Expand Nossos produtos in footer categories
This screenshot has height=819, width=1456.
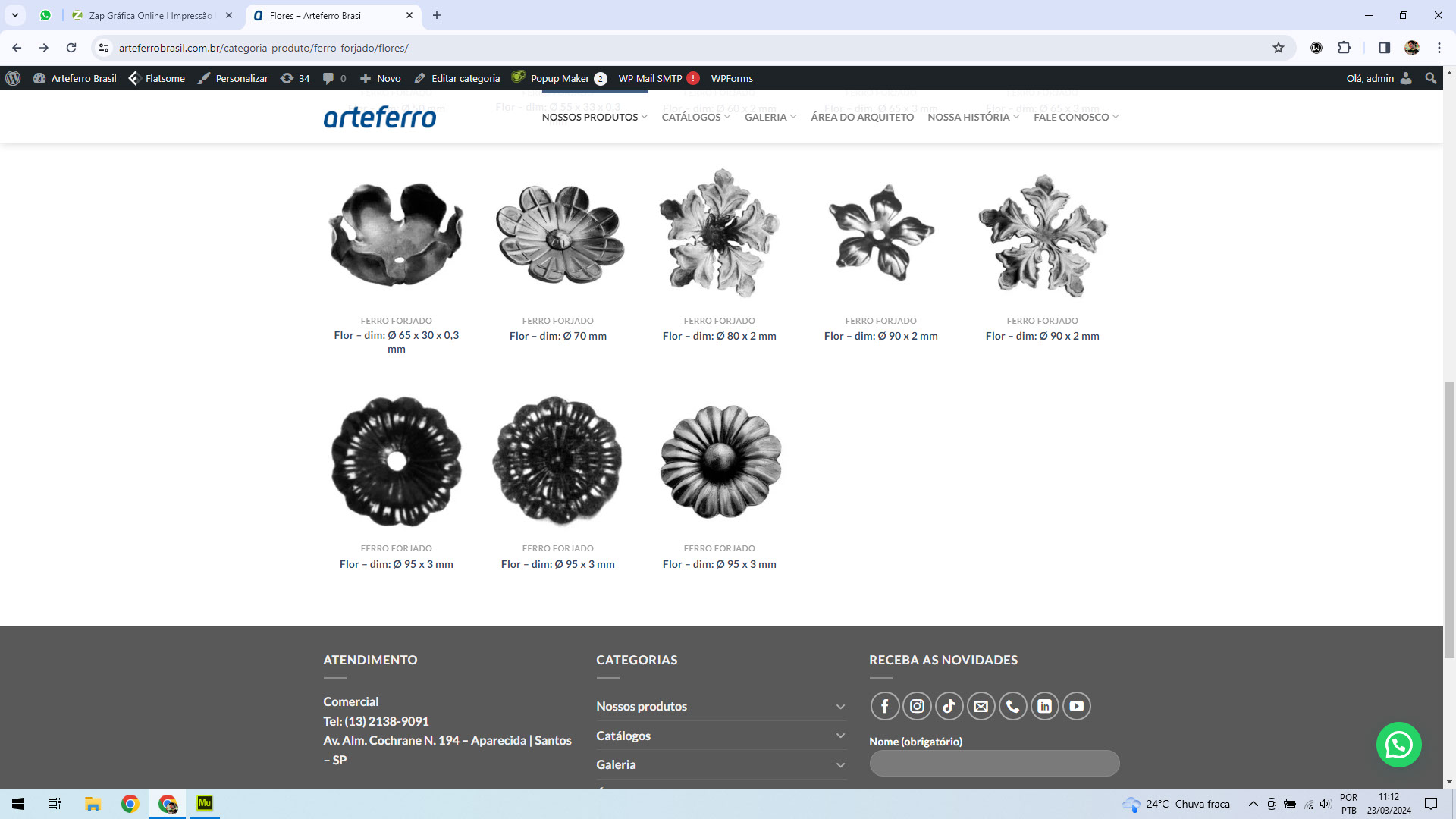tap(840, 707)
